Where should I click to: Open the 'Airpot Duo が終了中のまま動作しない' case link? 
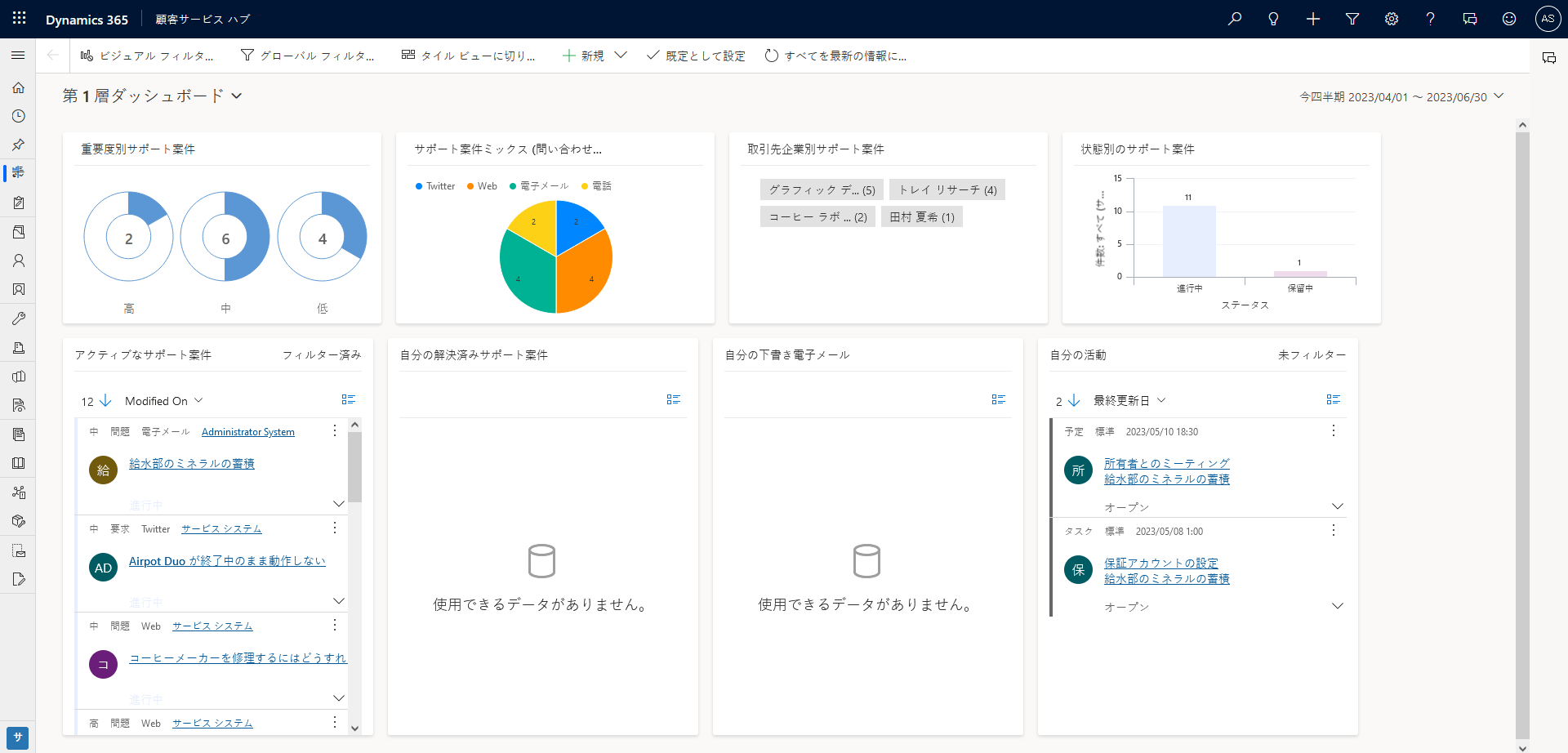tap(227, 560)
